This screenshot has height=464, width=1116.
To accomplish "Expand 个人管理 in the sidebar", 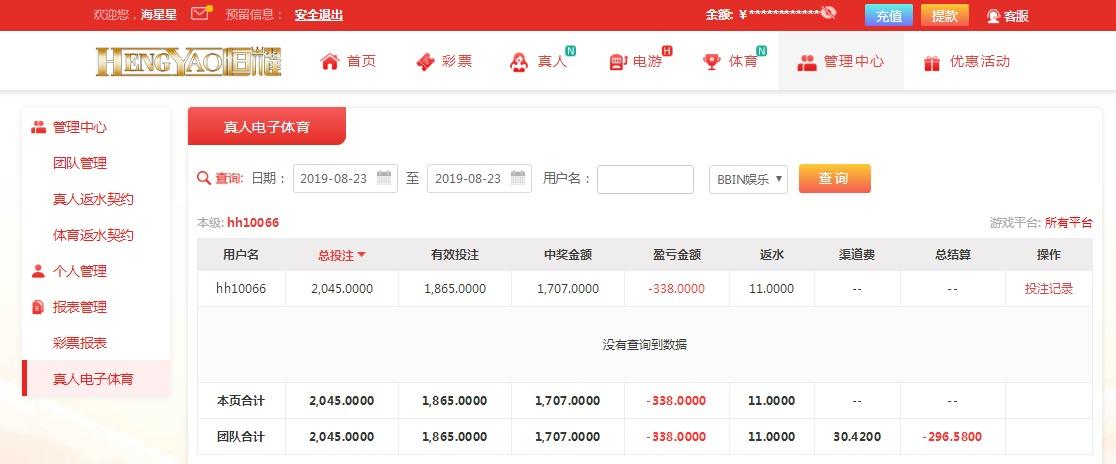I will (x=80, y=271).
